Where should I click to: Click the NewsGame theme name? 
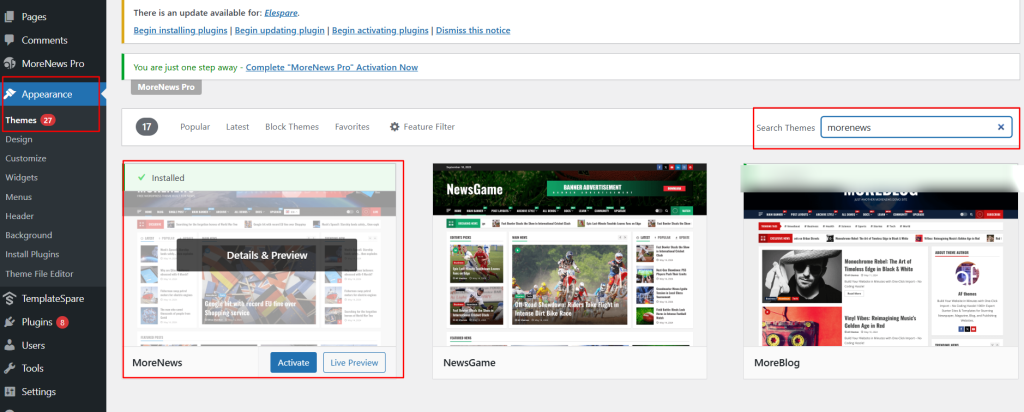pos(470,362)
